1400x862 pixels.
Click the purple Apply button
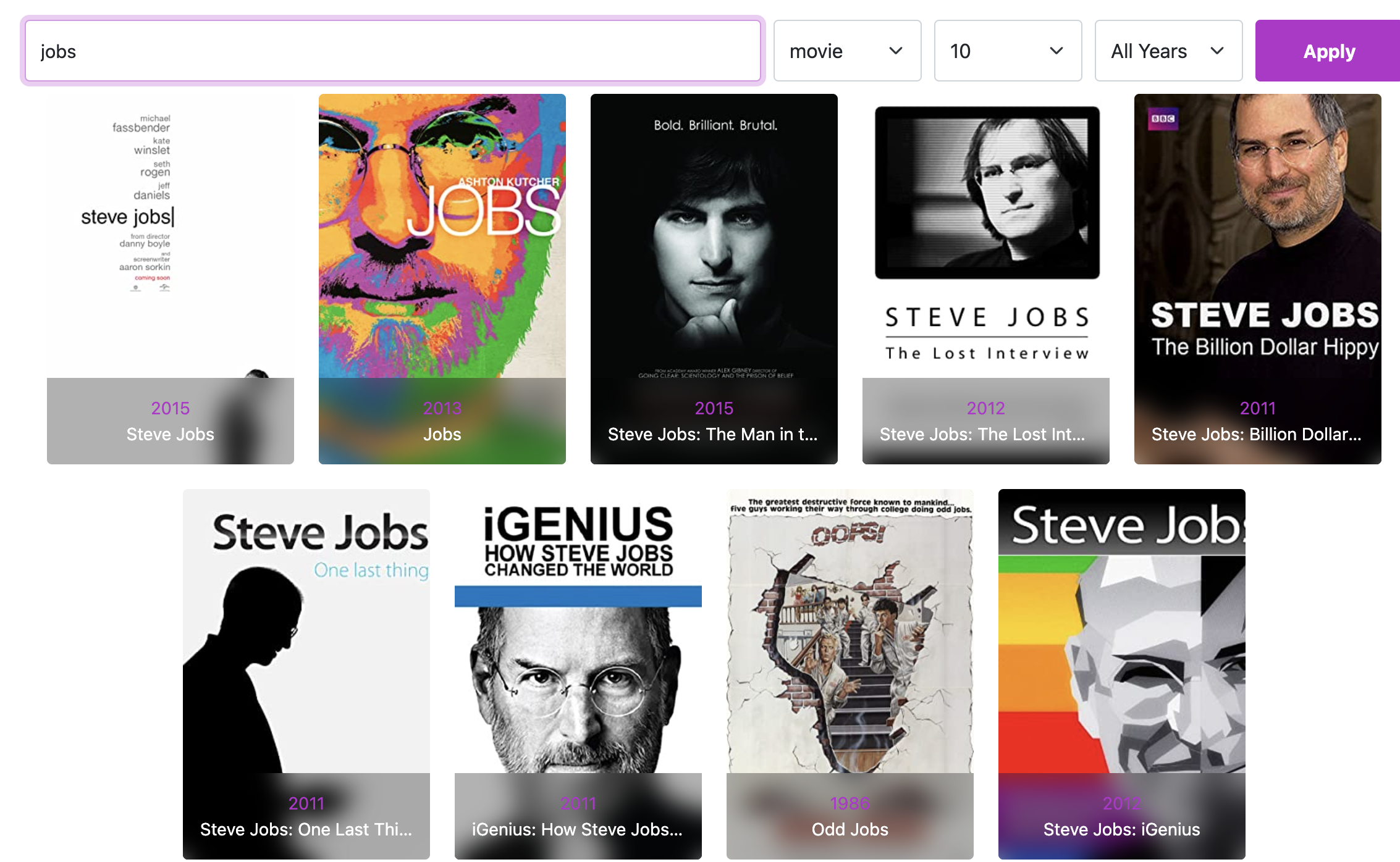[1328, 51]
